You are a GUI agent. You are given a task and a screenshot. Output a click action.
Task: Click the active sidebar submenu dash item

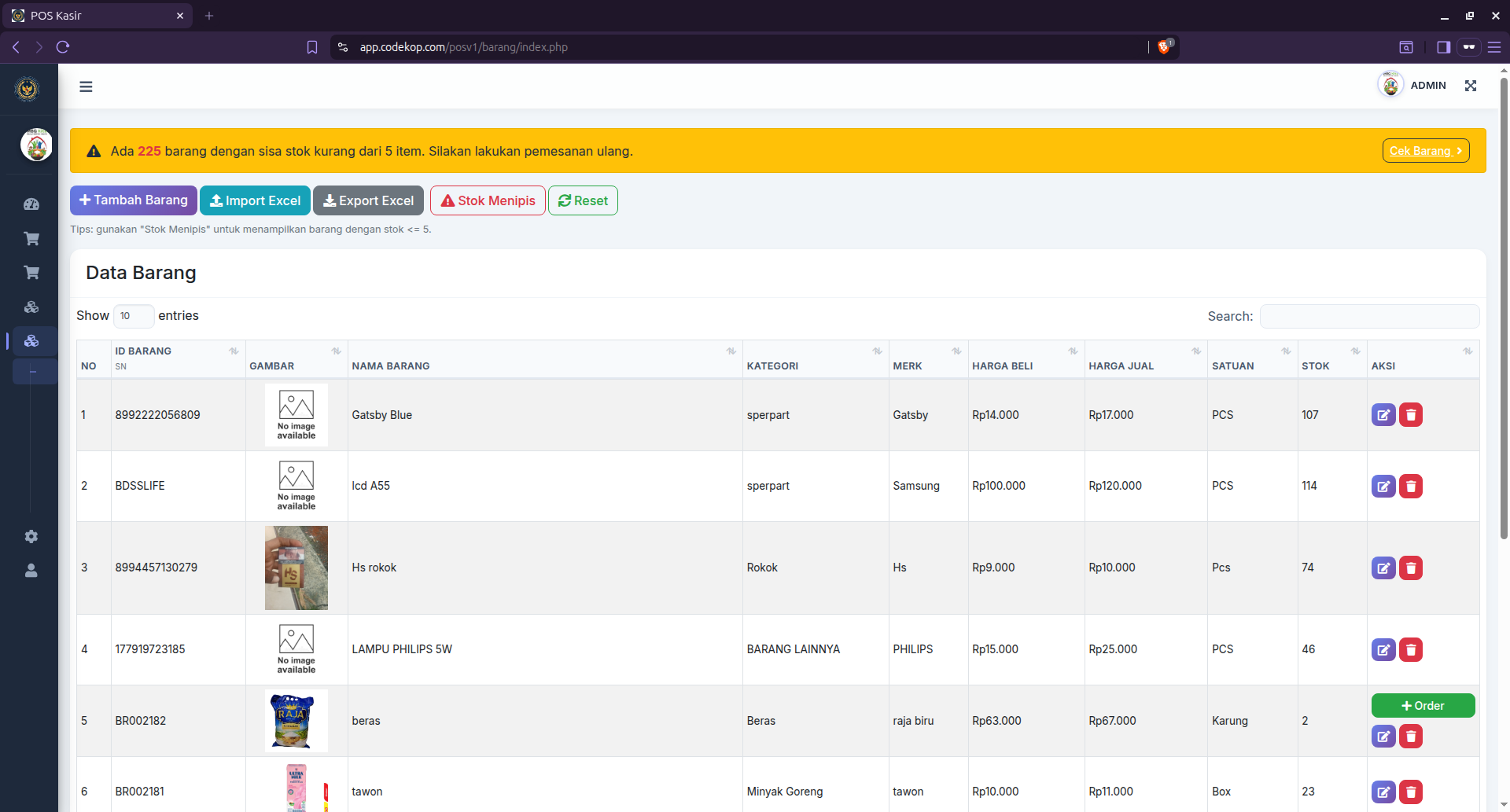click(x=35, y=372)
